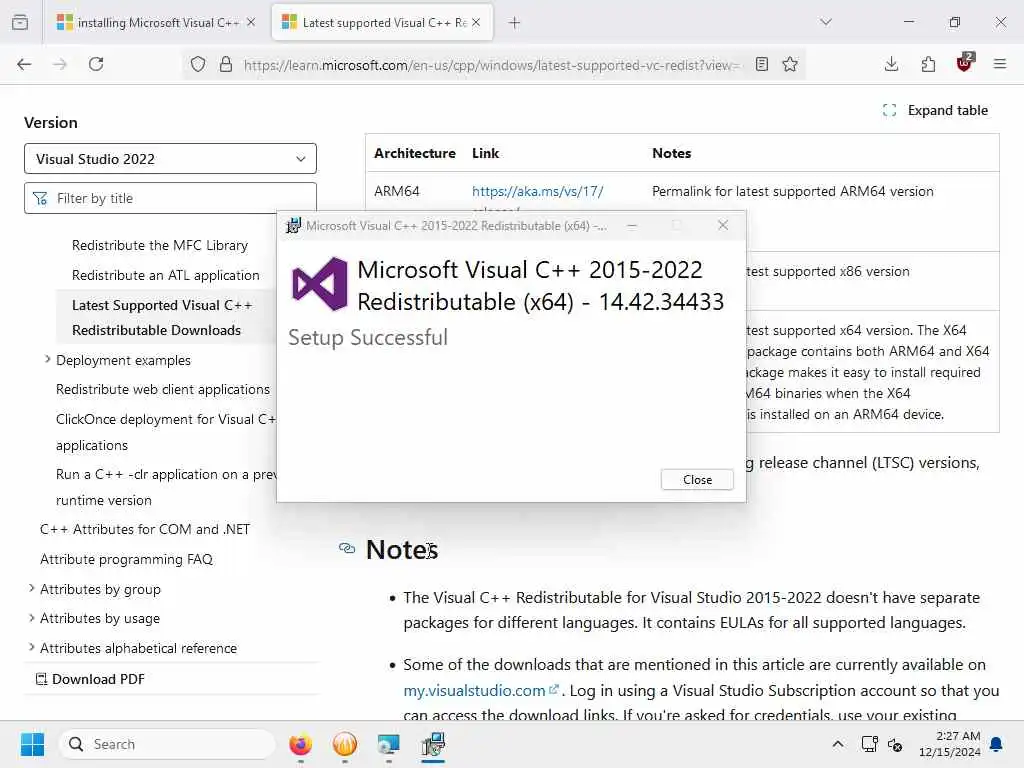Click the setup dialog title bar icon
1024x768 pixels.
tap(294, 225)
